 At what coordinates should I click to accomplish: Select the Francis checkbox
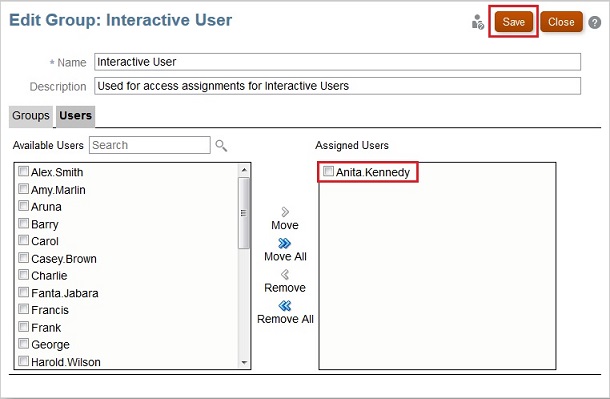tap(23, 309)
